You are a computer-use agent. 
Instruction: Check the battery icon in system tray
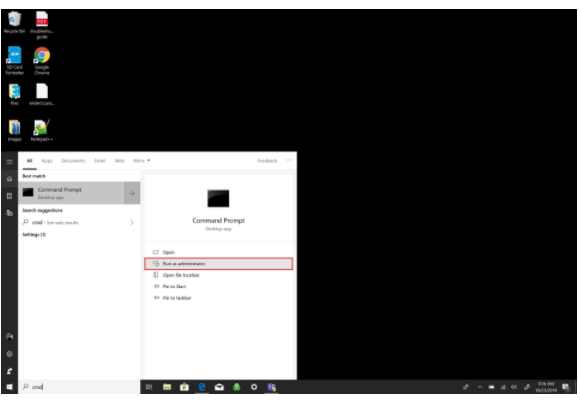pyautogui.click(x=491, y=387)
